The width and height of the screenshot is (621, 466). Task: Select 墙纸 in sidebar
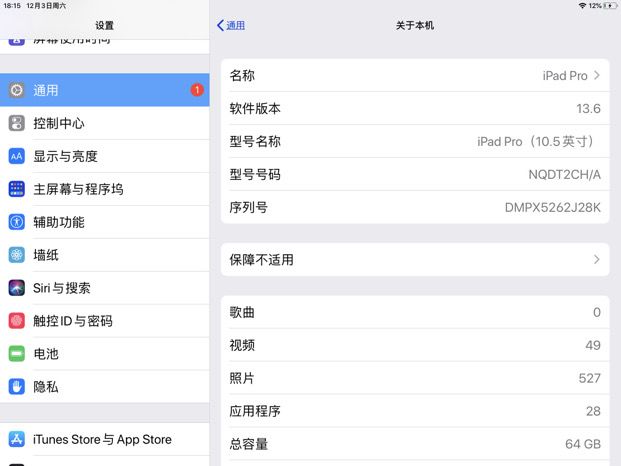[105, 255]
